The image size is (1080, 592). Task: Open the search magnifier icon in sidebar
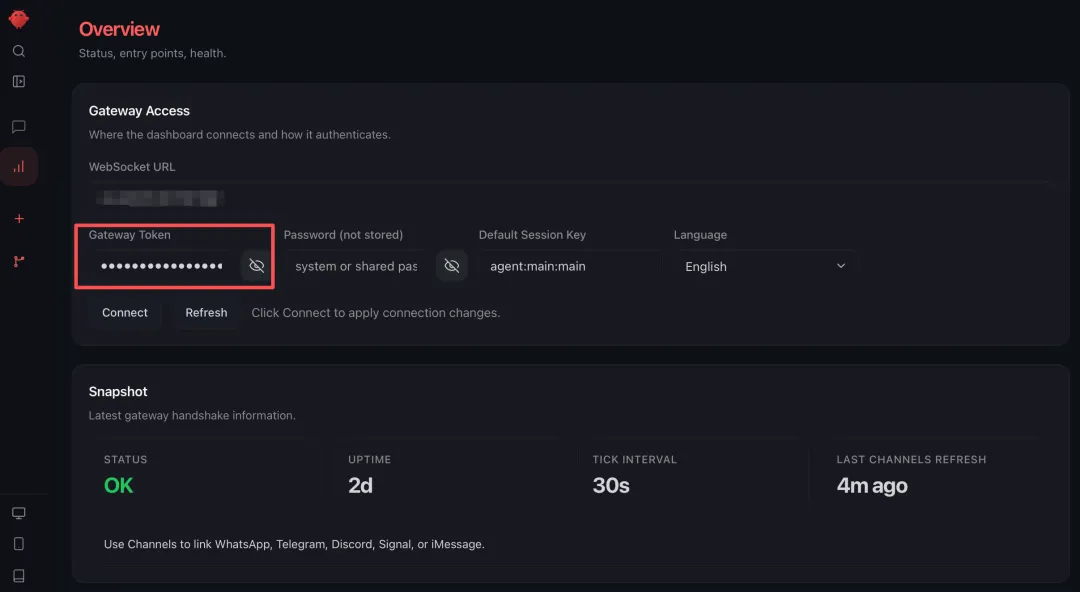coord(19,51)
